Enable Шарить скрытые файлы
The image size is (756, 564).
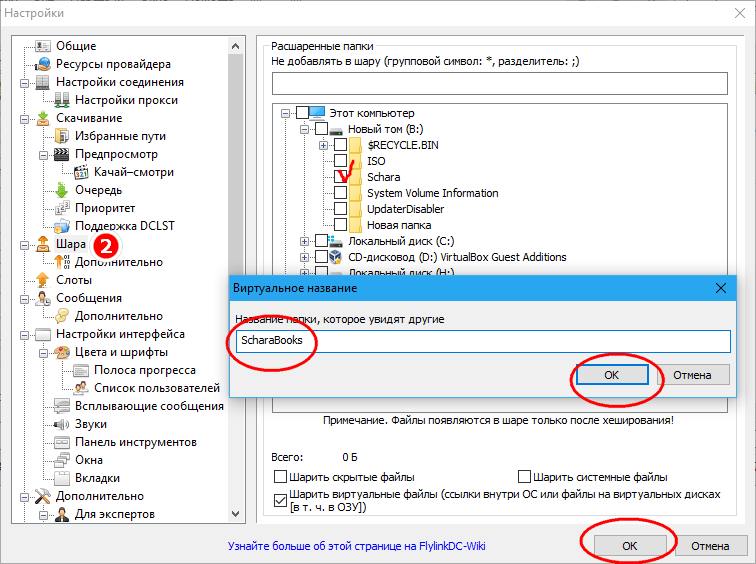(x=280, y=477)
